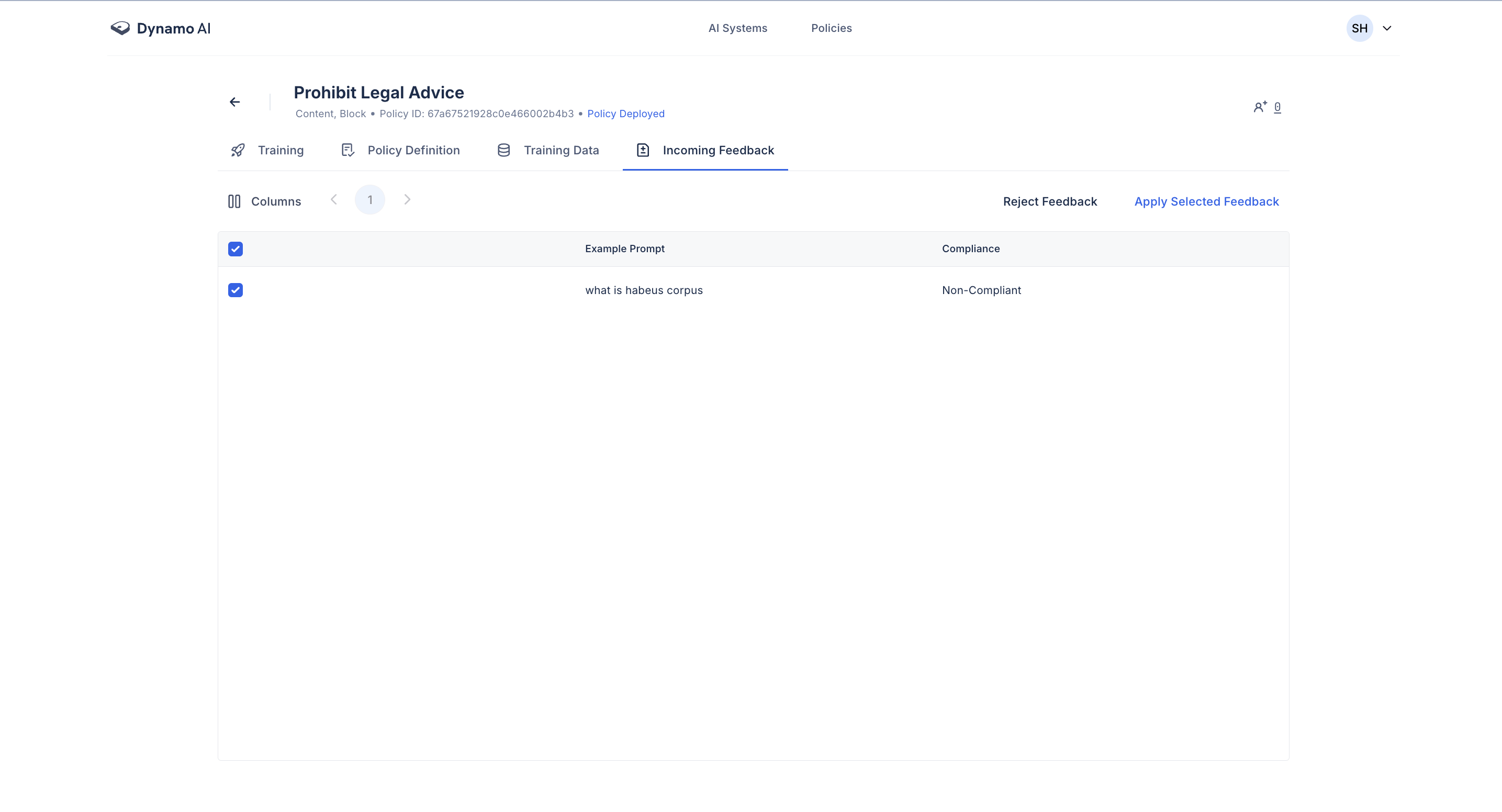Switch to the Policy Definition tab
Image resolution: width=1502 pixels, height=812 pixels.
coord(400,150)
